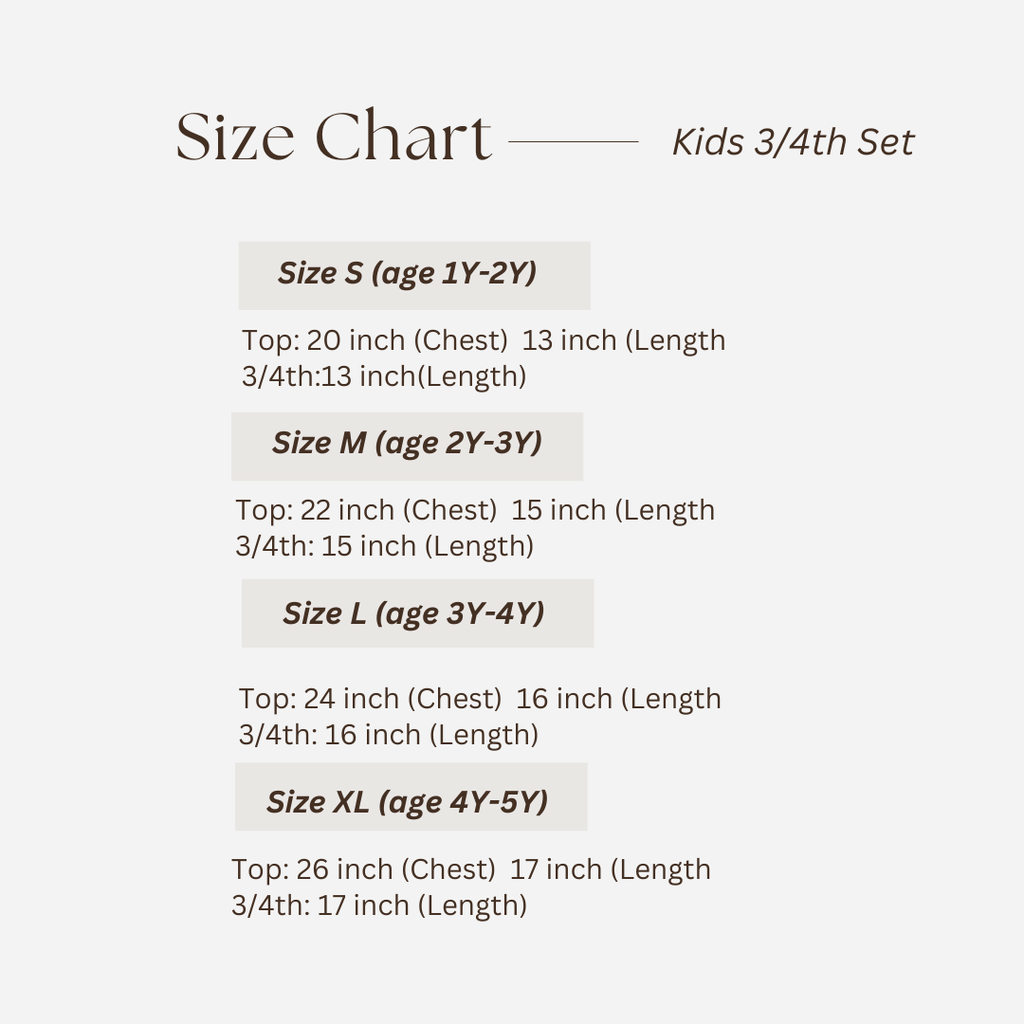The image size is (1024, 1024).
Task: Click the "22 inch (Chest)" measurement
Action: click(399, 510)
